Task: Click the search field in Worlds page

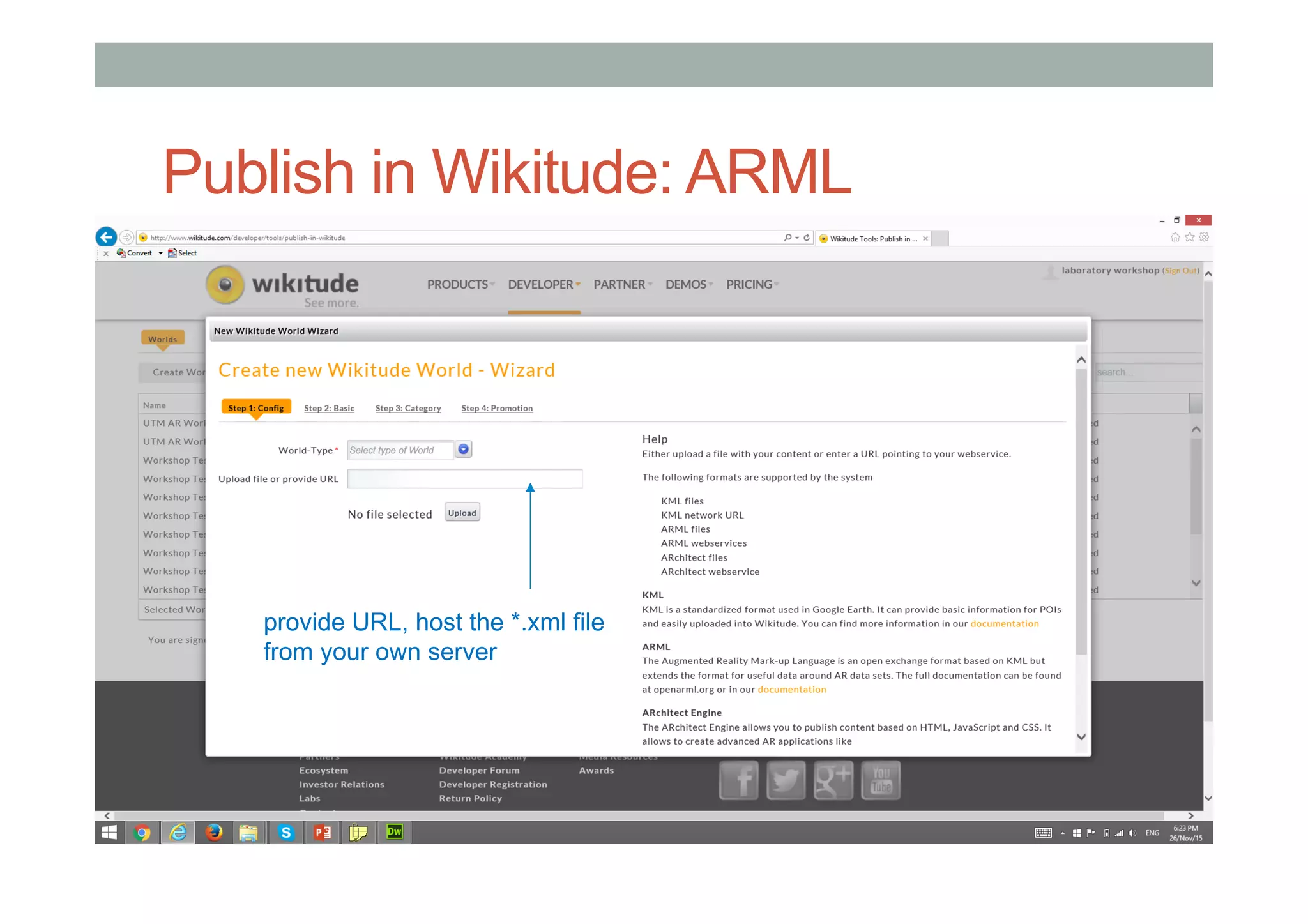Action: point(1148,372)
